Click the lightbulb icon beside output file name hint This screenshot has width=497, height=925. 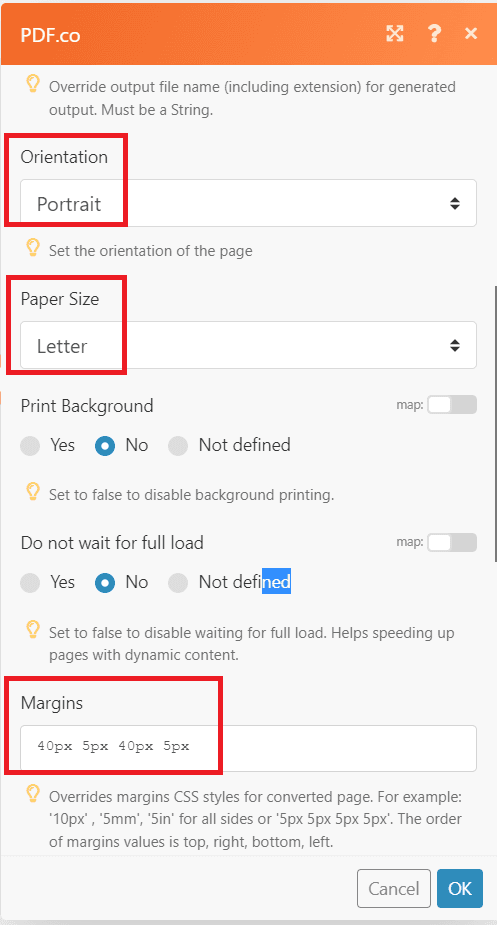click(x=33, y=83)
